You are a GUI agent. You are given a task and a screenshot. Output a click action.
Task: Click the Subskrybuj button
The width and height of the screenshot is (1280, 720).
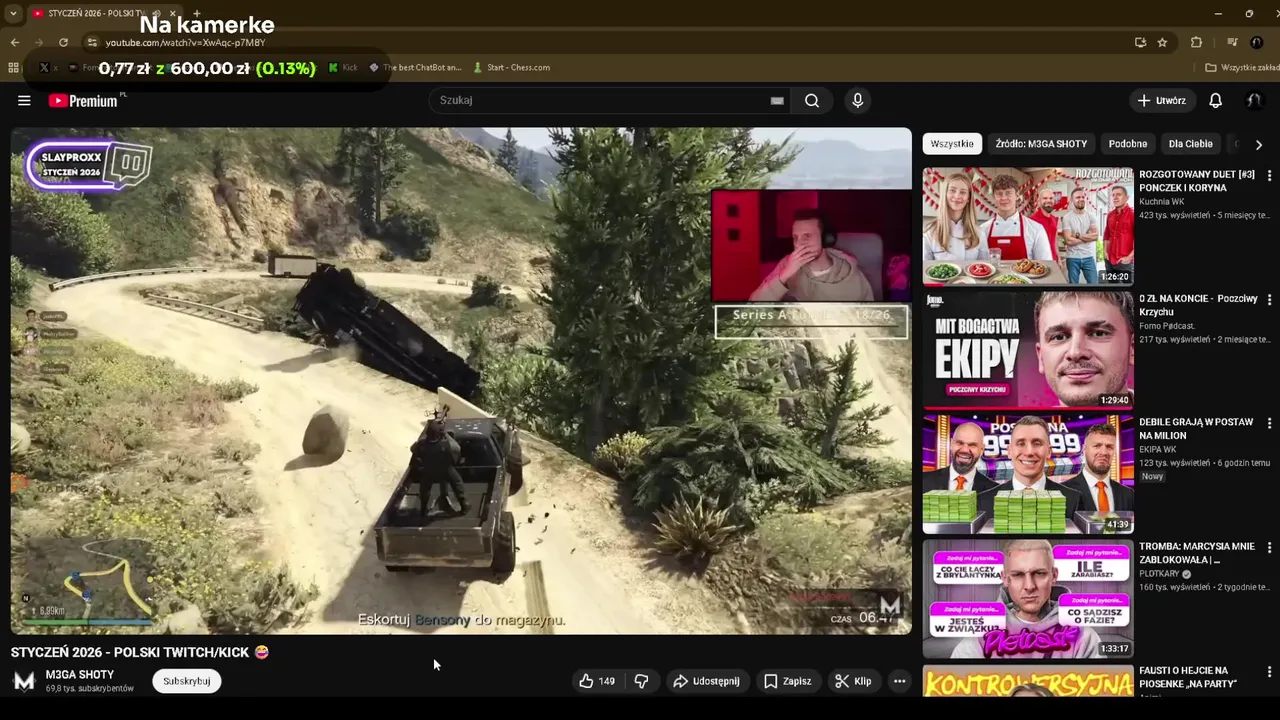[187, 681]
